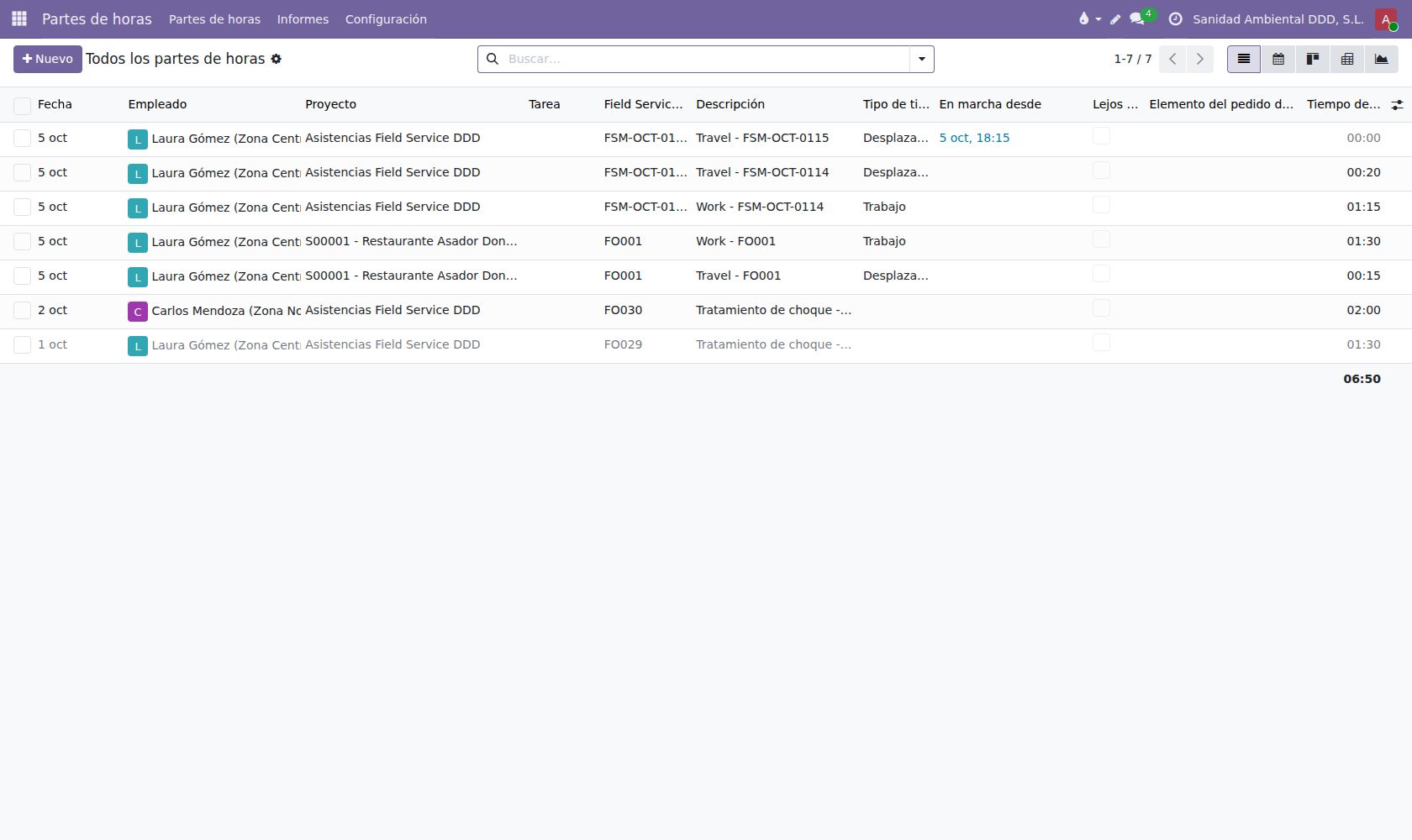
Task: Open optional columns adjust icon
Action: 1397,105
